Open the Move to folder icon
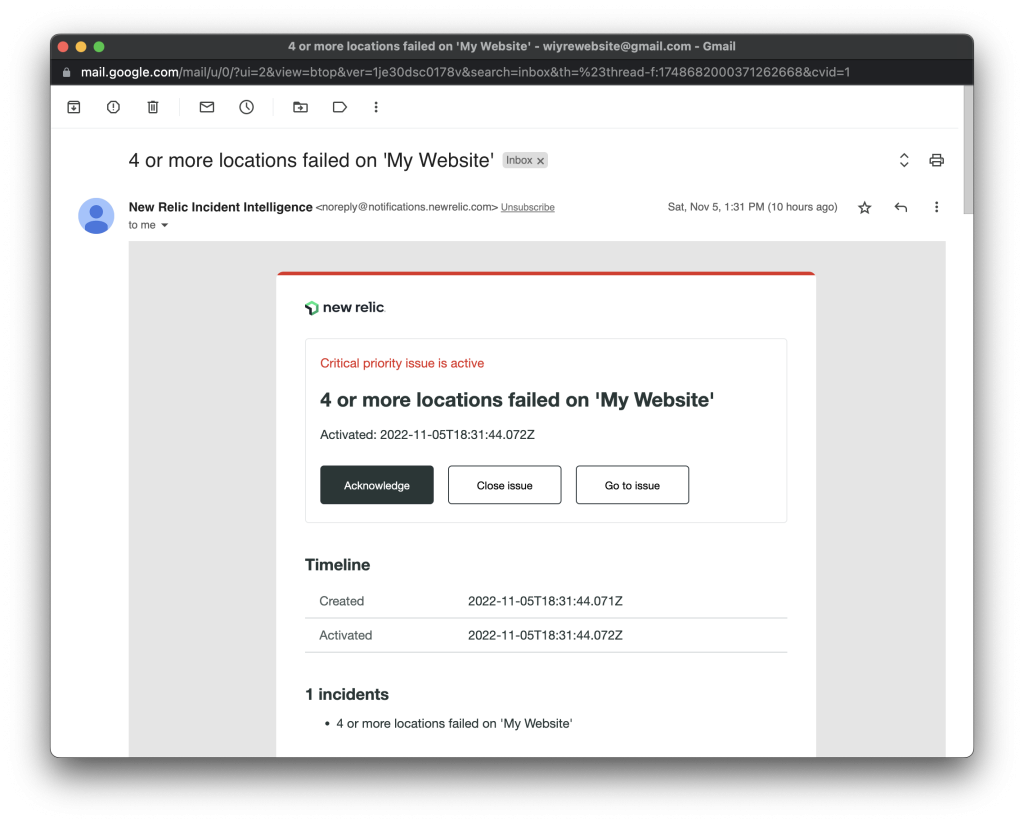The image size is (1024, 824). (300, 107)
